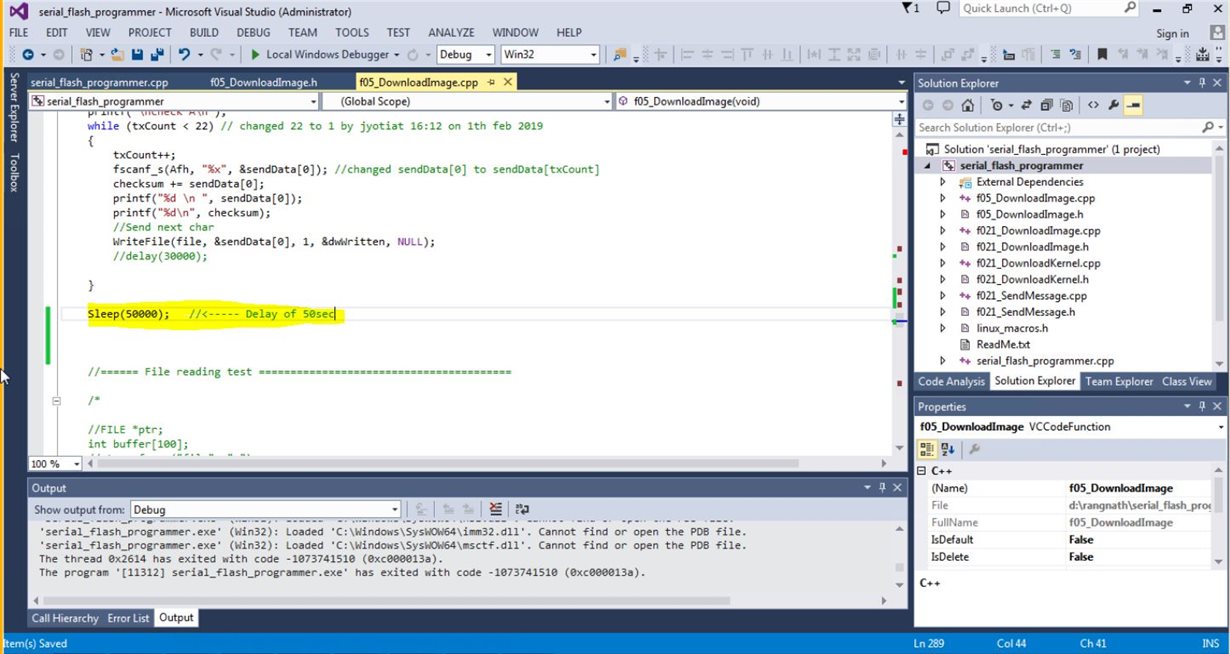
Task: Click Collapse All icon in Solution Explorer
Action: (1046, 105)
